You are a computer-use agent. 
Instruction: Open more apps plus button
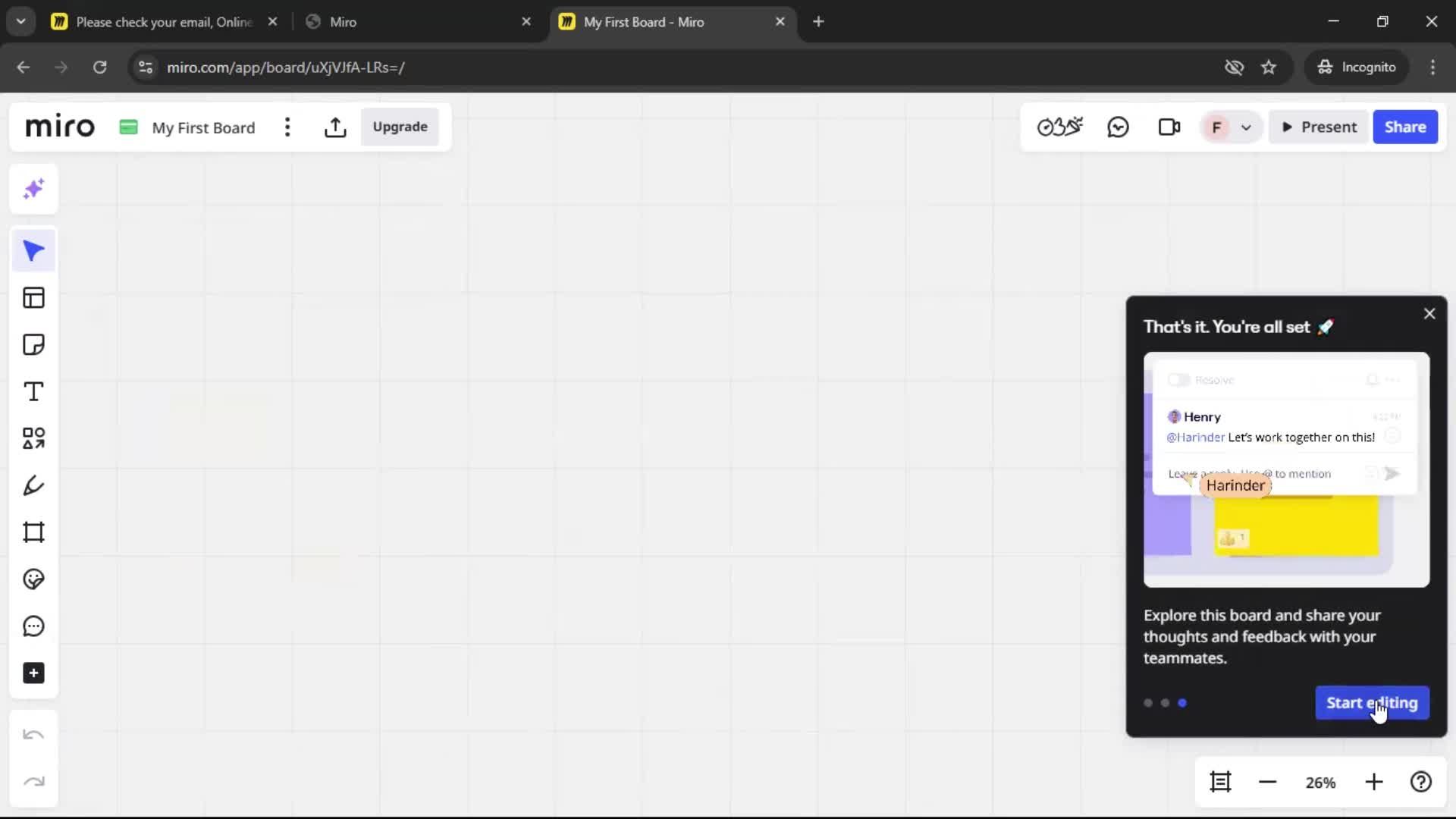[33, 673]
